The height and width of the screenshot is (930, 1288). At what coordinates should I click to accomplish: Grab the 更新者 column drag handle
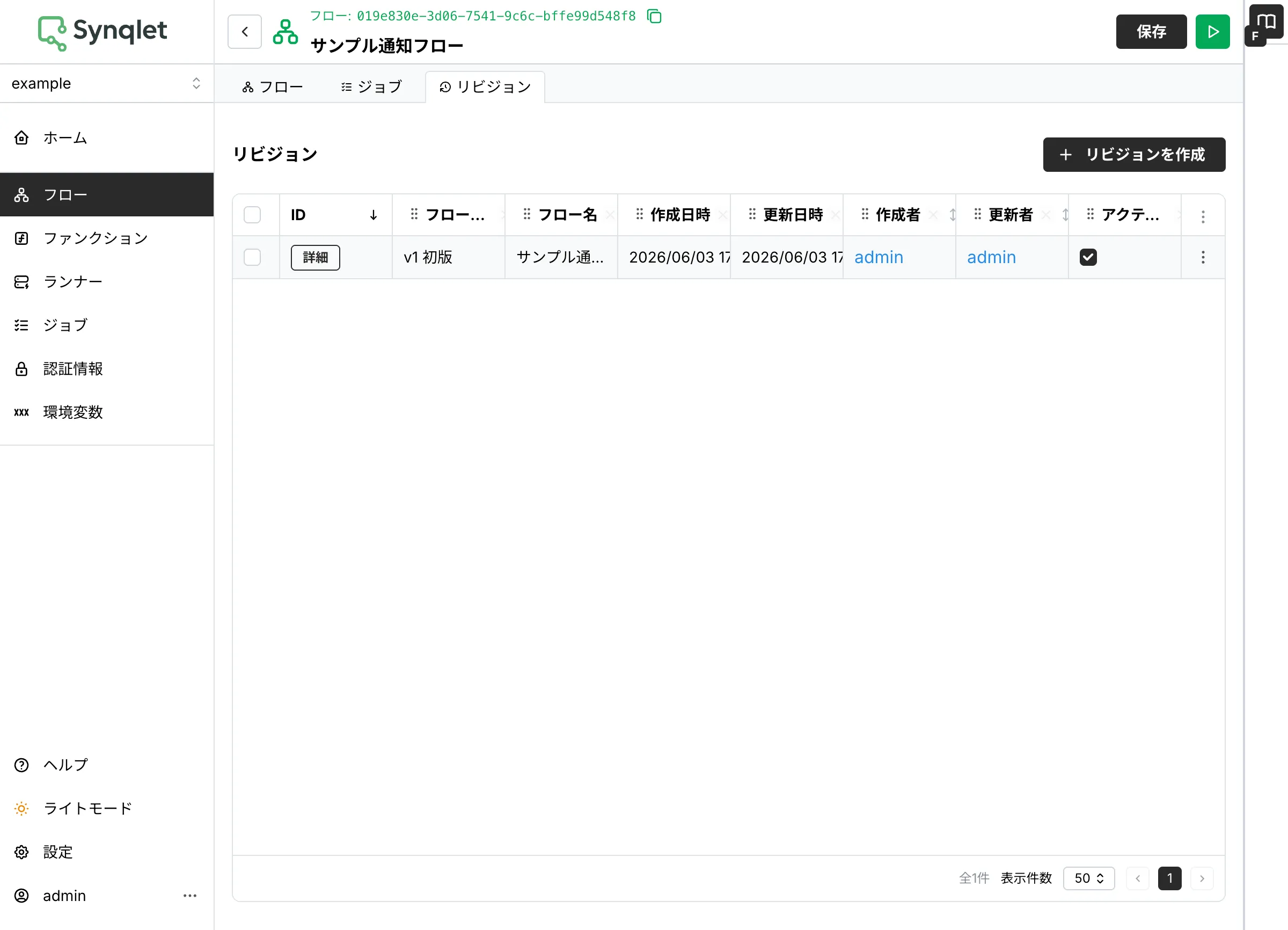tap(978, 214)
